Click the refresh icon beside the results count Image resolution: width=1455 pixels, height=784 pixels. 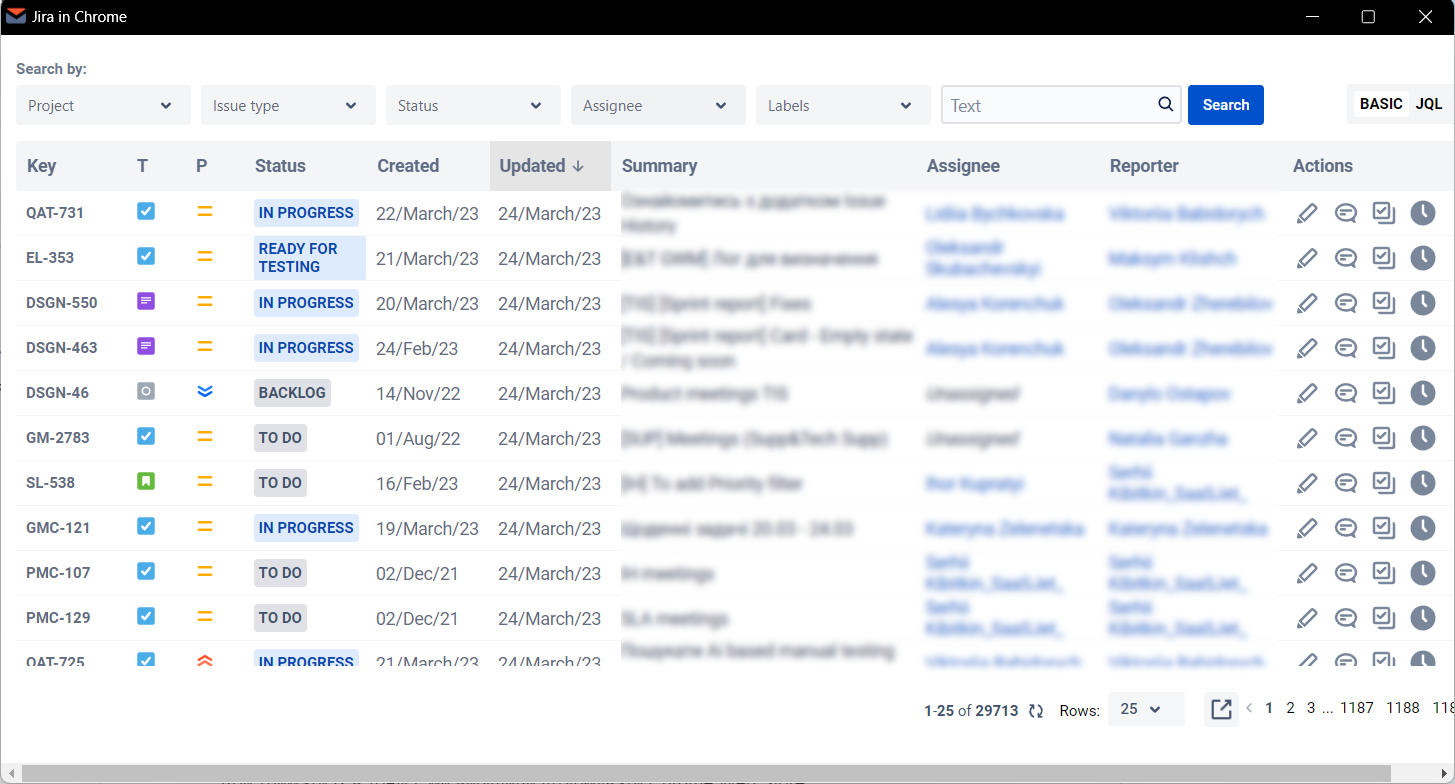coord(1036,711)
